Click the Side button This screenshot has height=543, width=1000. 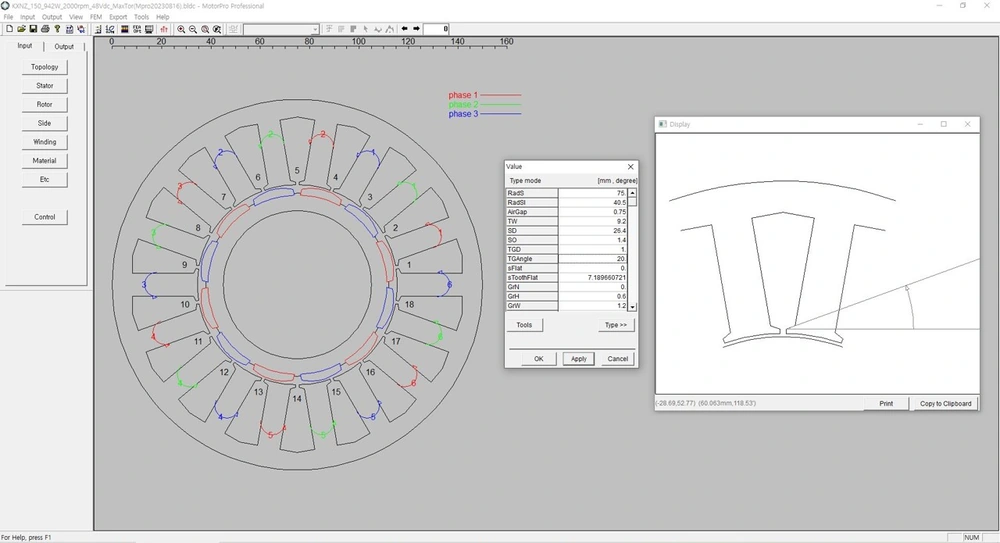[x=45, y=123]
